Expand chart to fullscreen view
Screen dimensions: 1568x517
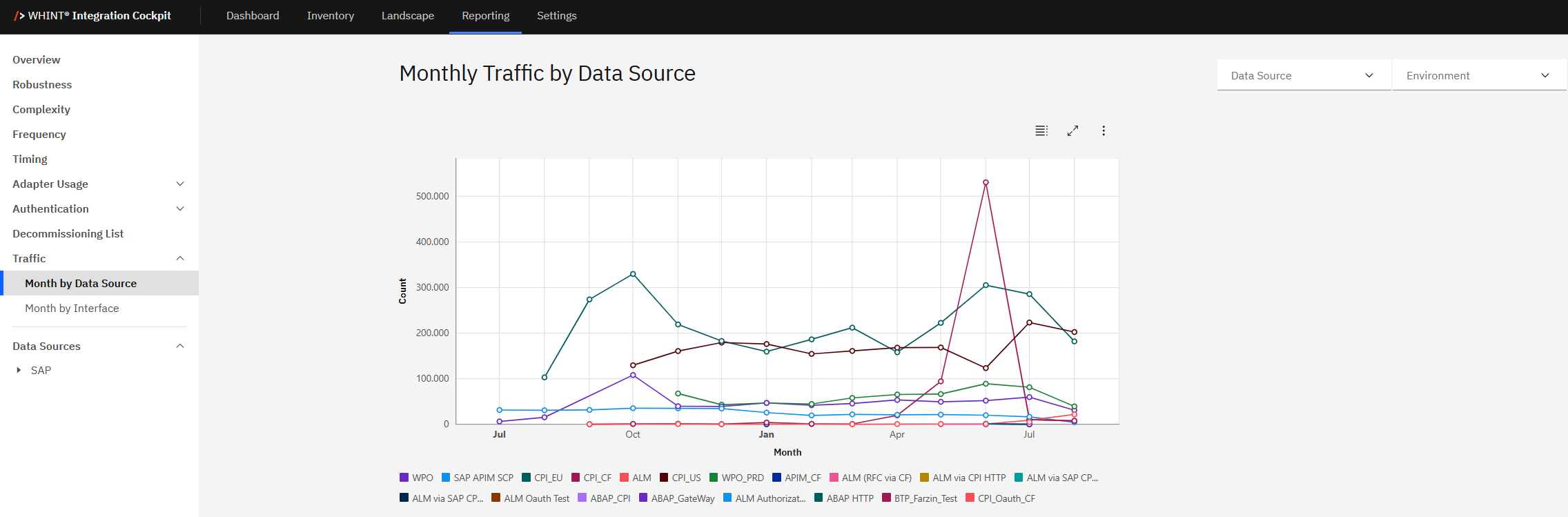pyautogui.click(x=1072, y=131)
